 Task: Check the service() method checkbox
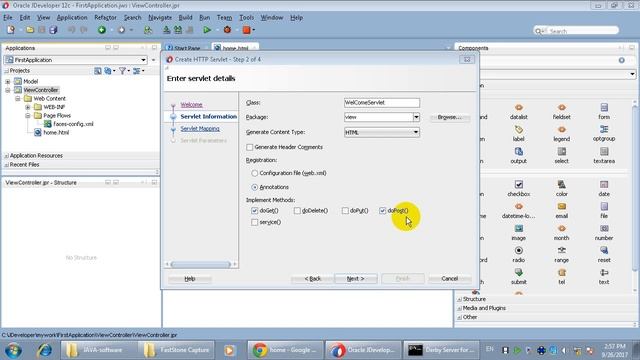point(255,222)
